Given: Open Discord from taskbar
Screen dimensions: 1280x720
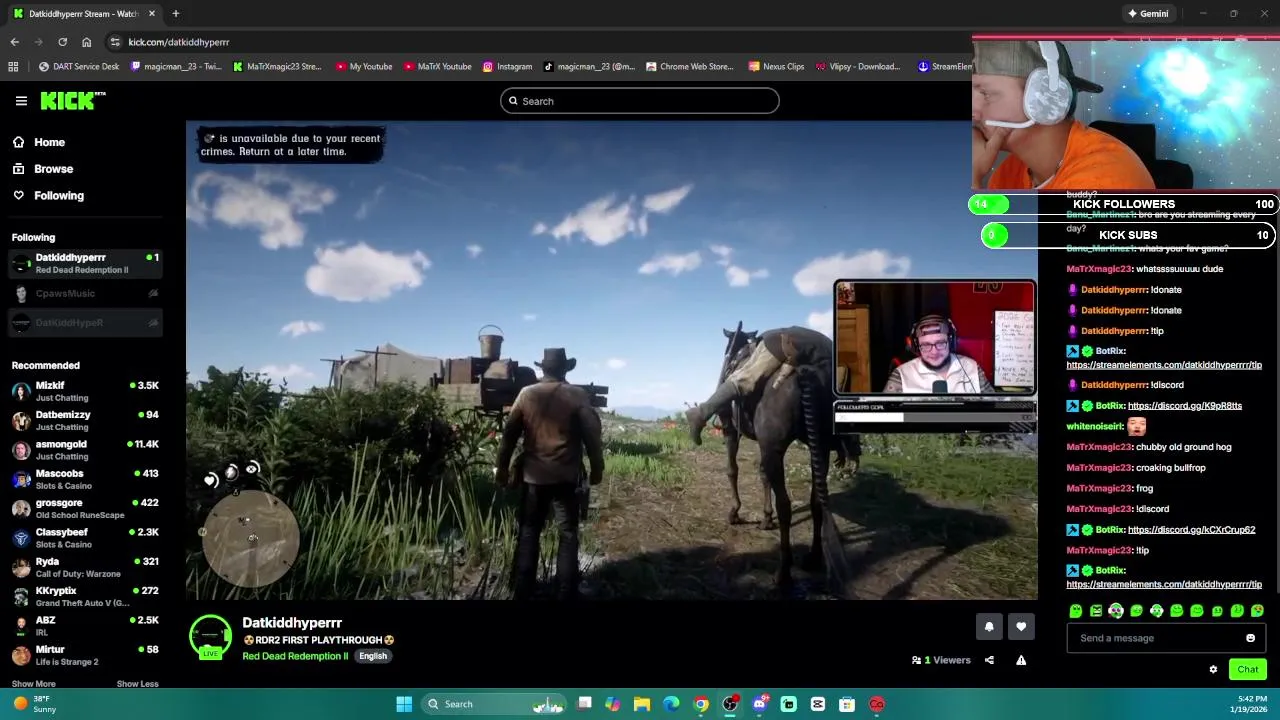Looking at the screenshot, I should [x=759, y=704].
